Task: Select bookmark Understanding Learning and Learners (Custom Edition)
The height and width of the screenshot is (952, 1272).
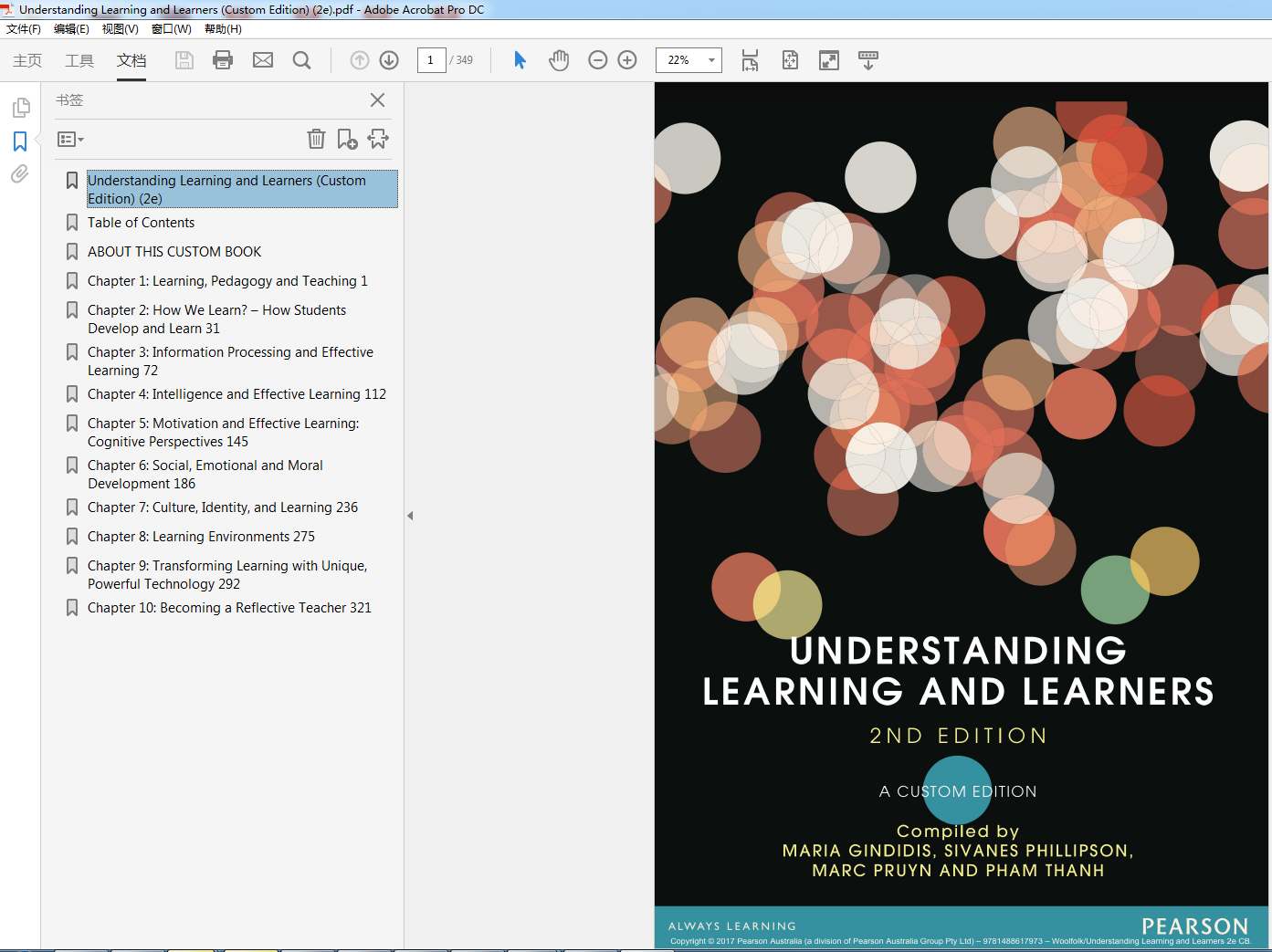Action: 242,189
